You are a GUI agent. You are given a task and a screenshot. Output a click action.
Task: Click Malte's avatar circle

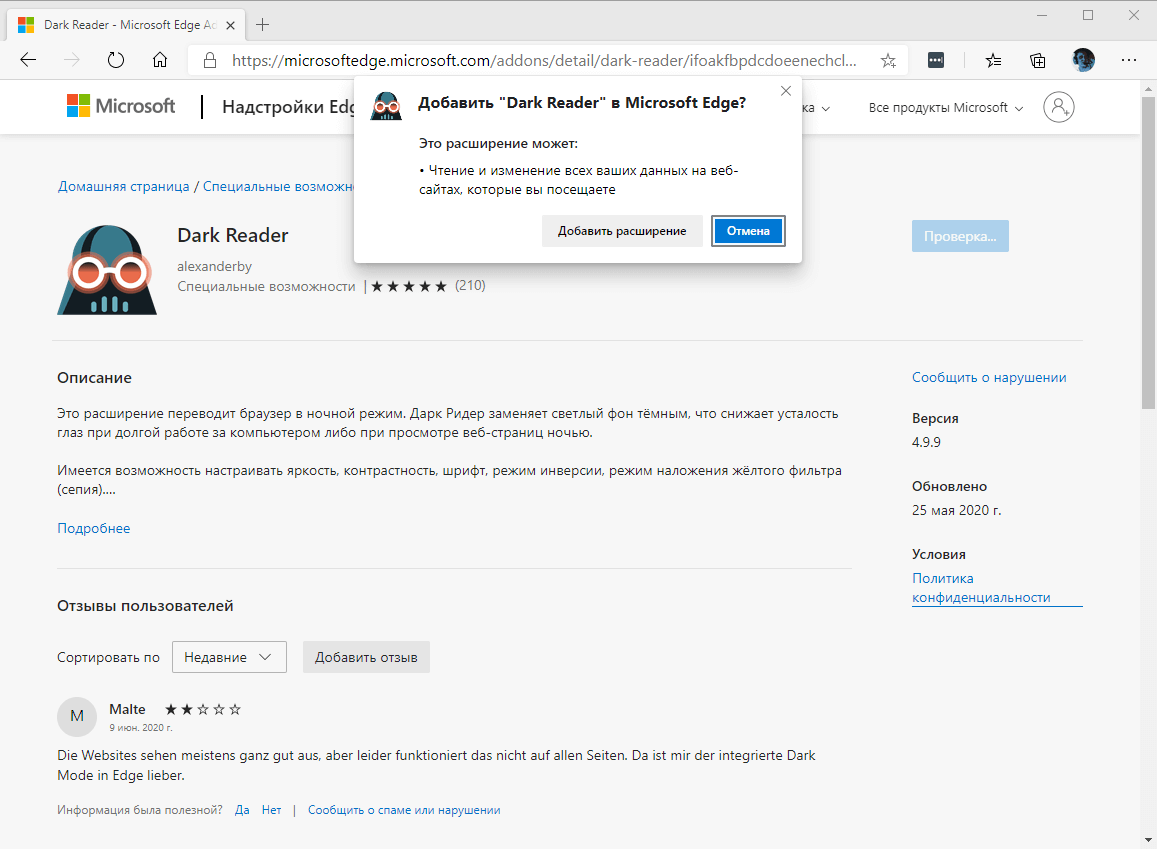[x=77, y=716]
